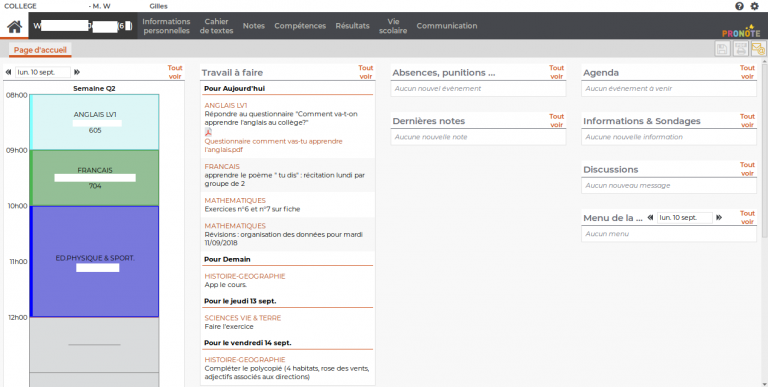Click the save disk icon
Image resolution: width=768 pixels, height=387 pixels.
[x=722, y=48]
